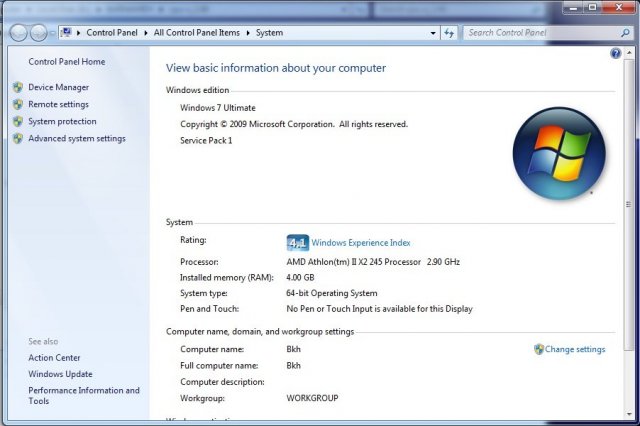This screenshot has height=426, width=640.
Task: Click the vertical scrollbar on the right
Action: (630, 200)
